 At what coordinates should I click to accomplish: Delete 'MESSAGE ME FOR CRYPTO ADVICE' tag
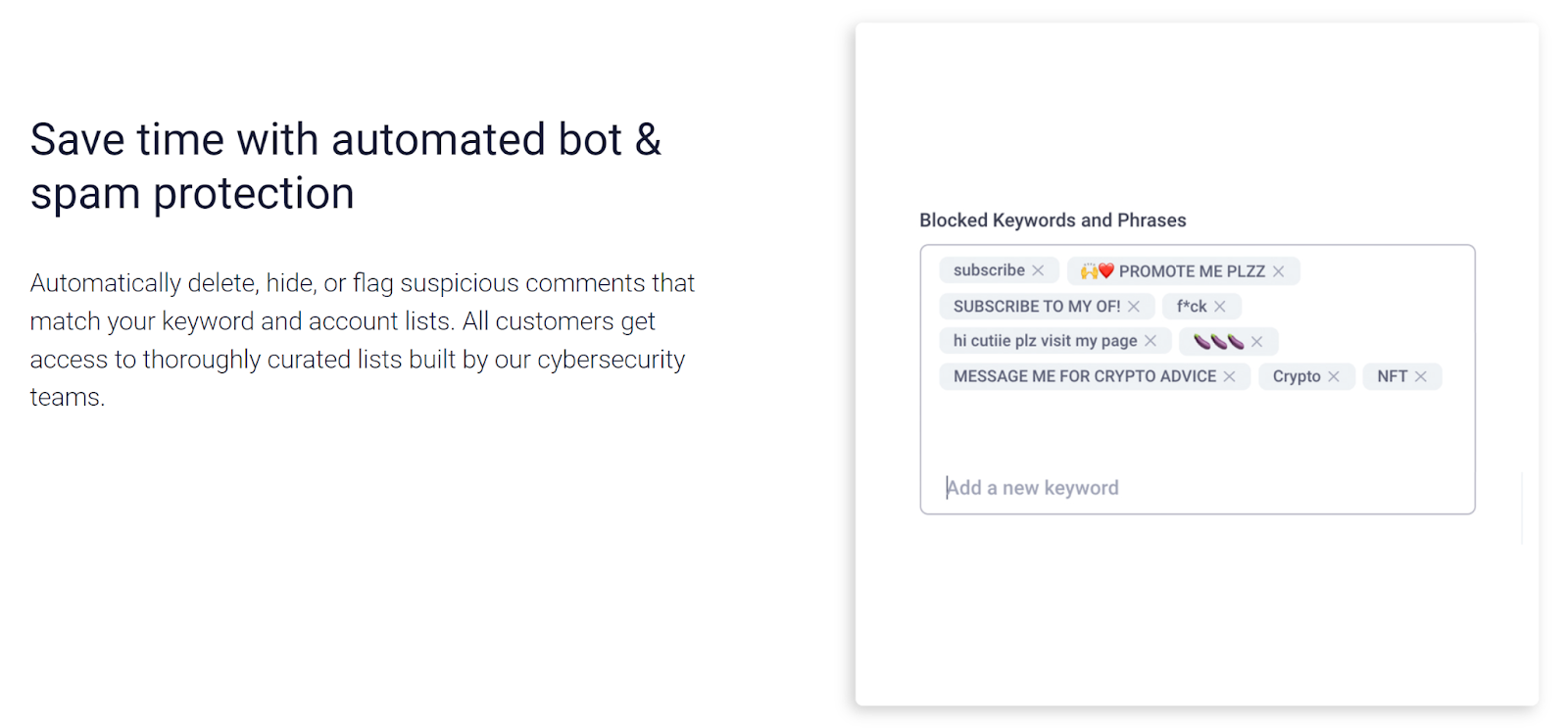1229,376
